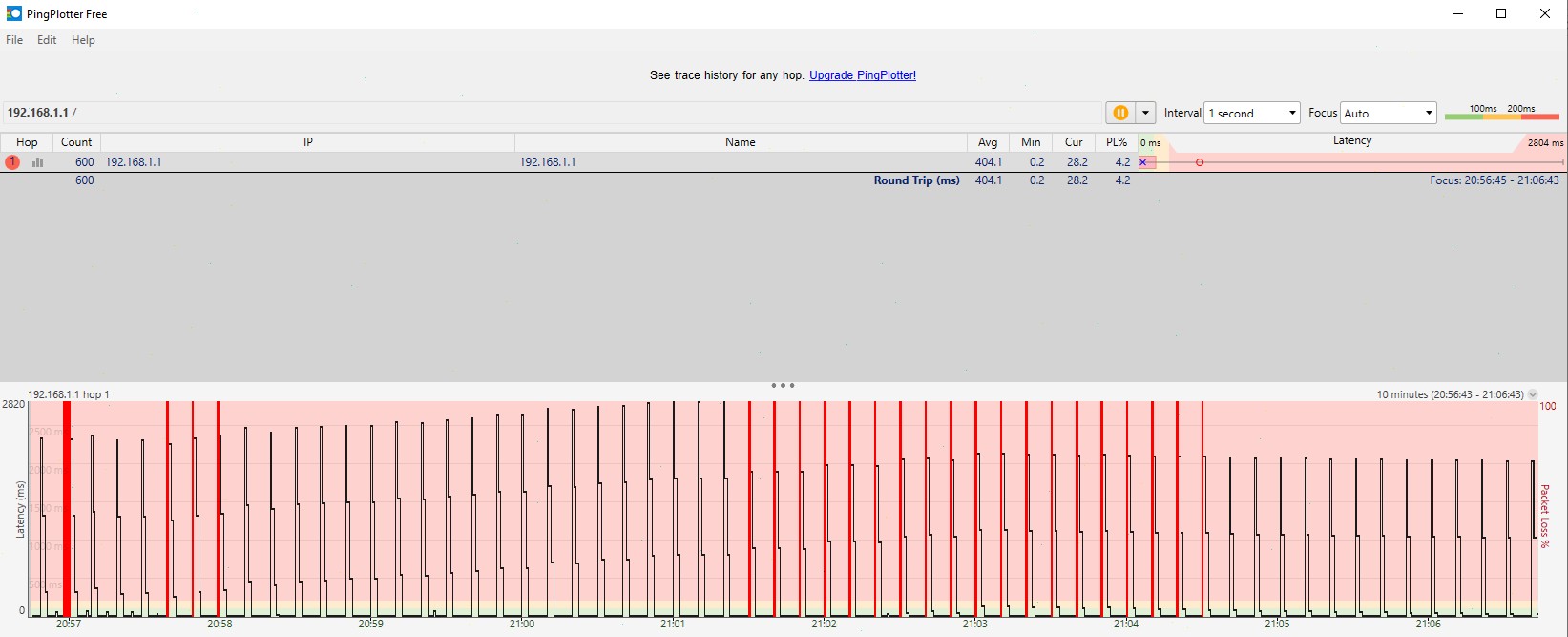Expand the Interval dropdown showing 1 second
The height and width of the screenshot is (637, 1568).
[1252, 113]
